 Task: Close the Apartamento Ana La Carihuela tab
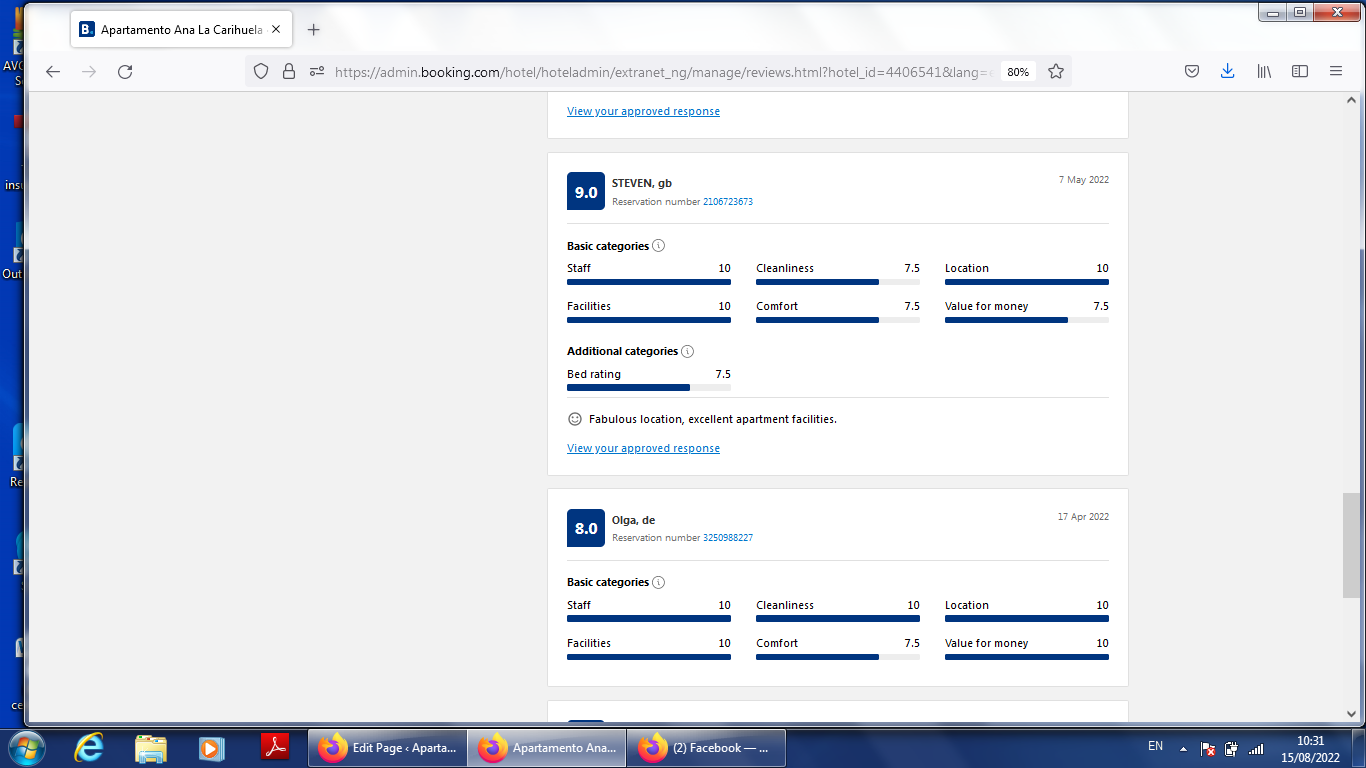276,30
